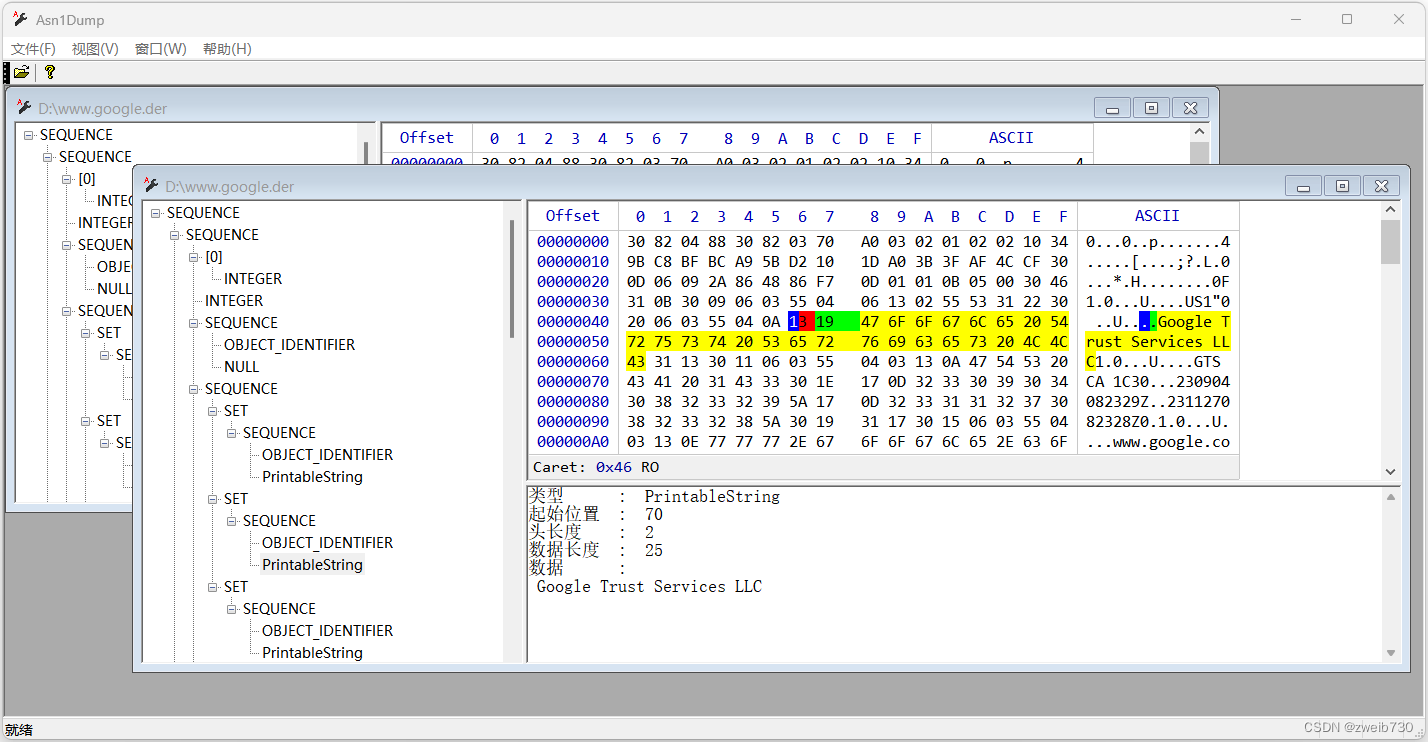Click the 00000040 offset row label
Viewport: 1428px width, 742px height.
[573, 321]
